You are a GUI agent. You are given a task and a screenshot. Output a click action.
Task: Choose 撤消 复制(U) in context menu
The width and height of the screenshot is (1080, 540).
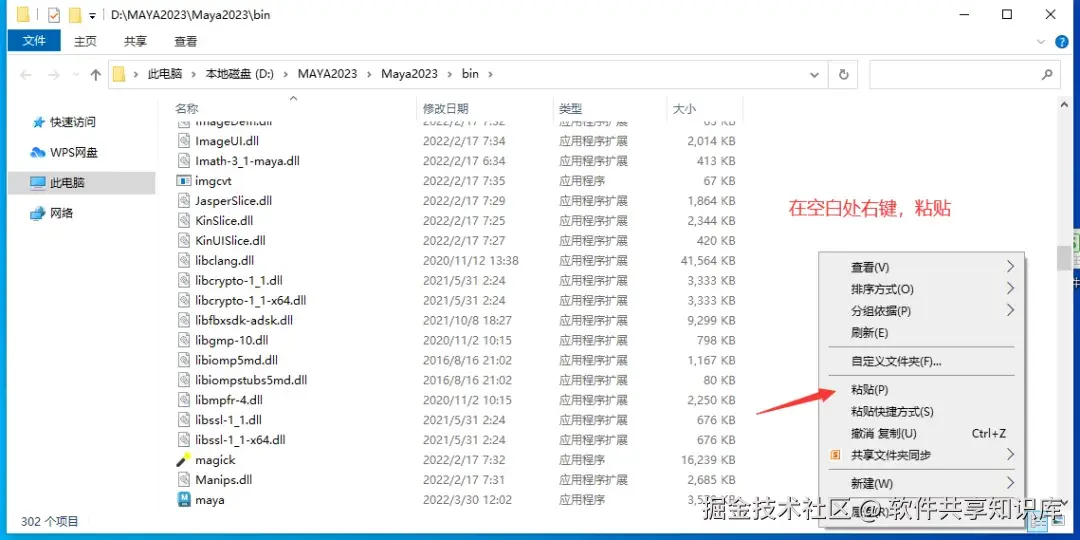click(x=921, y=433)
